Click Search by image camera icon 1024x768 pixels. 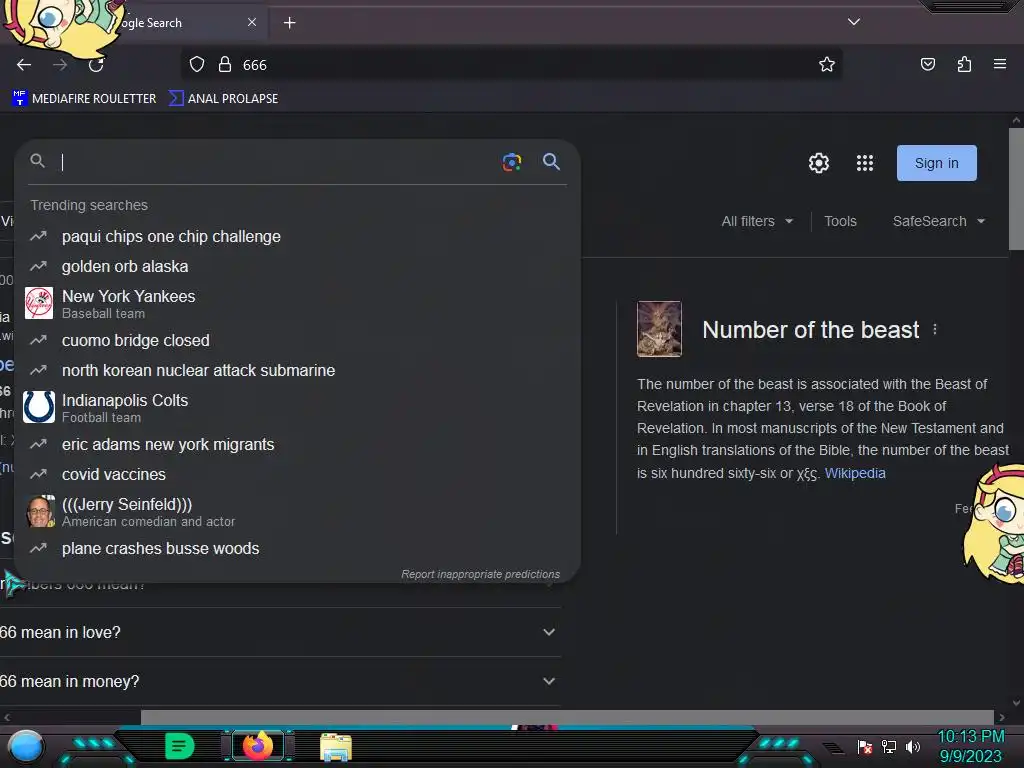(512, 162)
